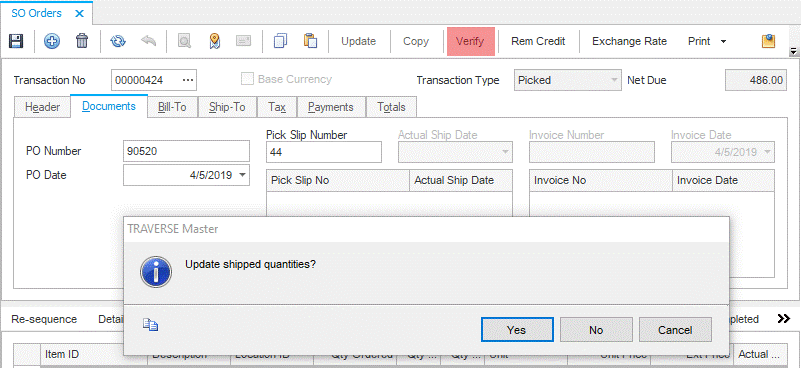This screenshot has height=368, width=801.
Task: Open the Actual Ship Date dropdown
Action: (x=506, y=152)
